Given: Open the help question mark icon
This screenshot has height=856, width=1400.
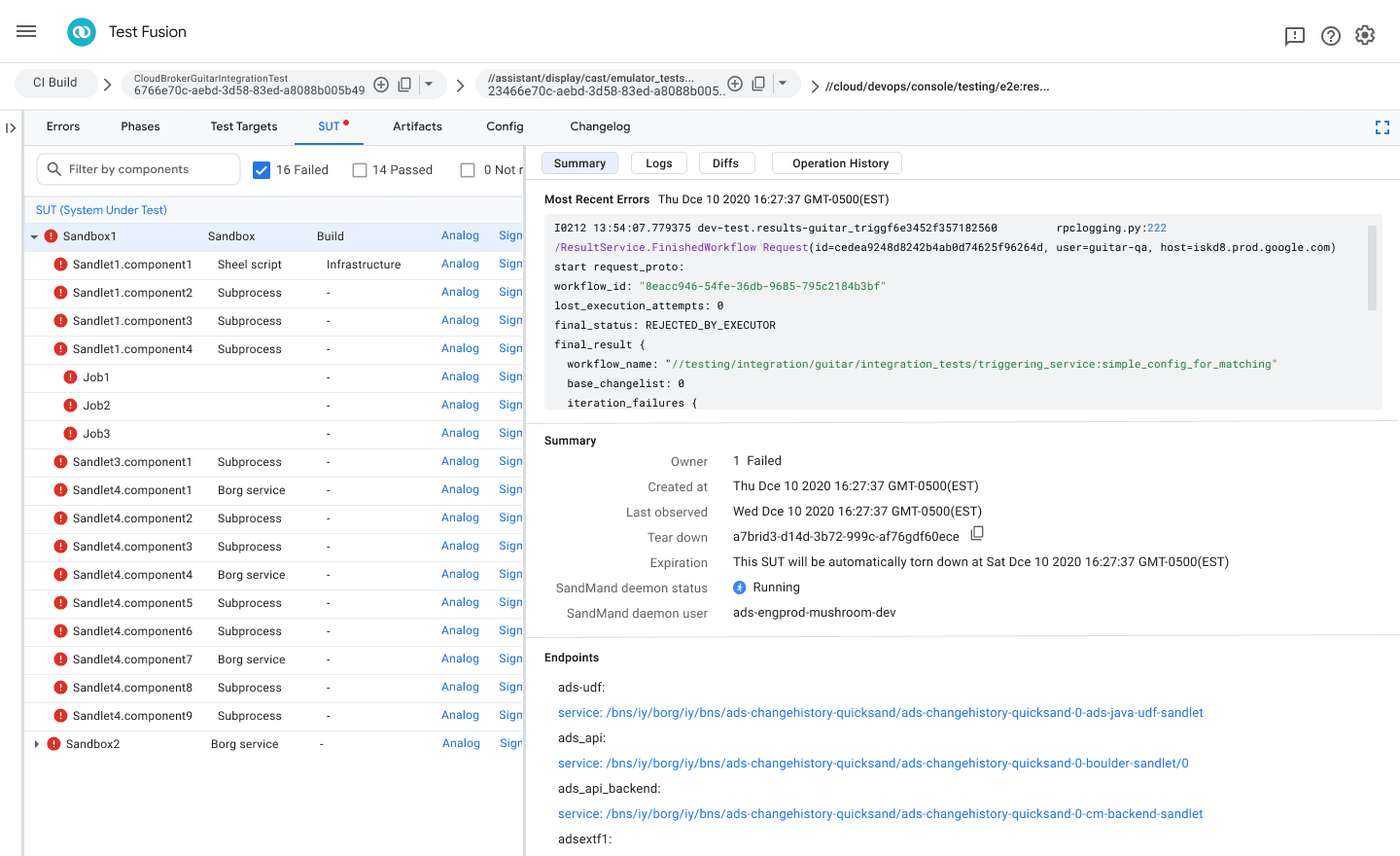Looking at the screenshot, I should [x=1330, y=36].
